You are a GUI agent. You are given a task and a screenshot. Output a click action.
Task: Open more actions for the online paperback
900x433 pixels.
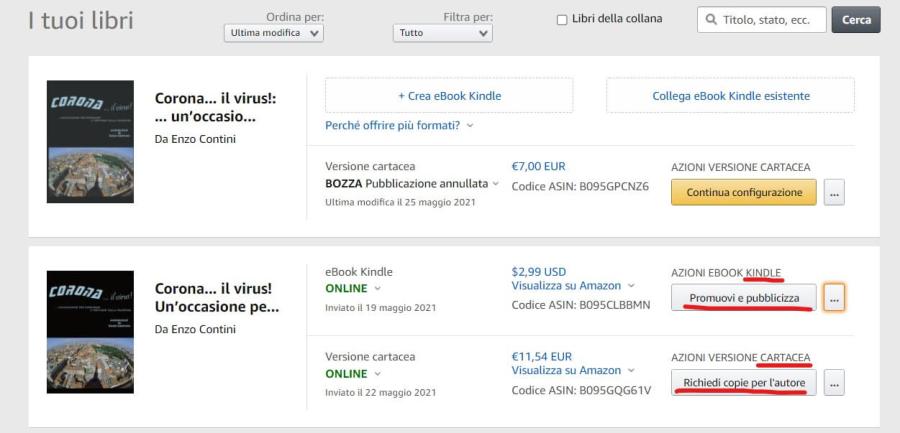835,382
